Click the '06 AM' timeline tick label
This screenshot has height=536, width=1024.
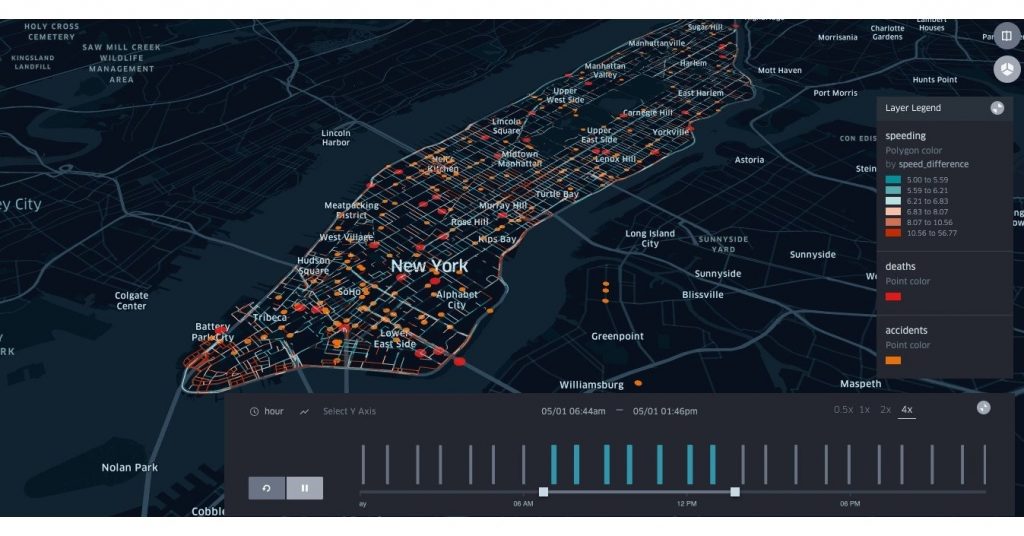click(523, 503)
